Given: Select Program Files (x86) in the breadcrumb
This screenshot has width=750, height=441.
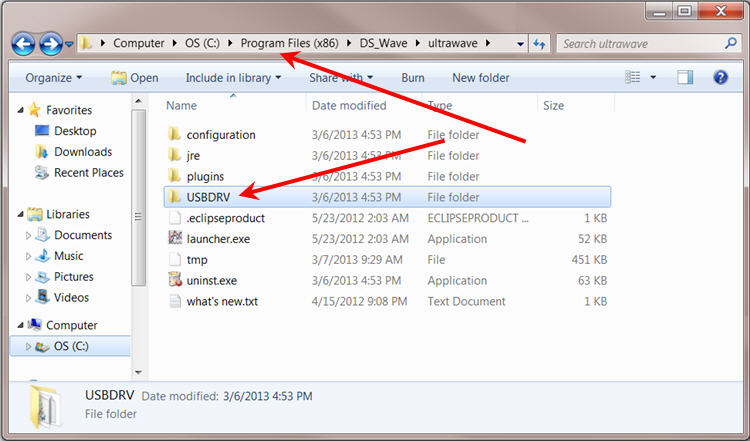Looking at the screenshot, I should tap(289, 44).
